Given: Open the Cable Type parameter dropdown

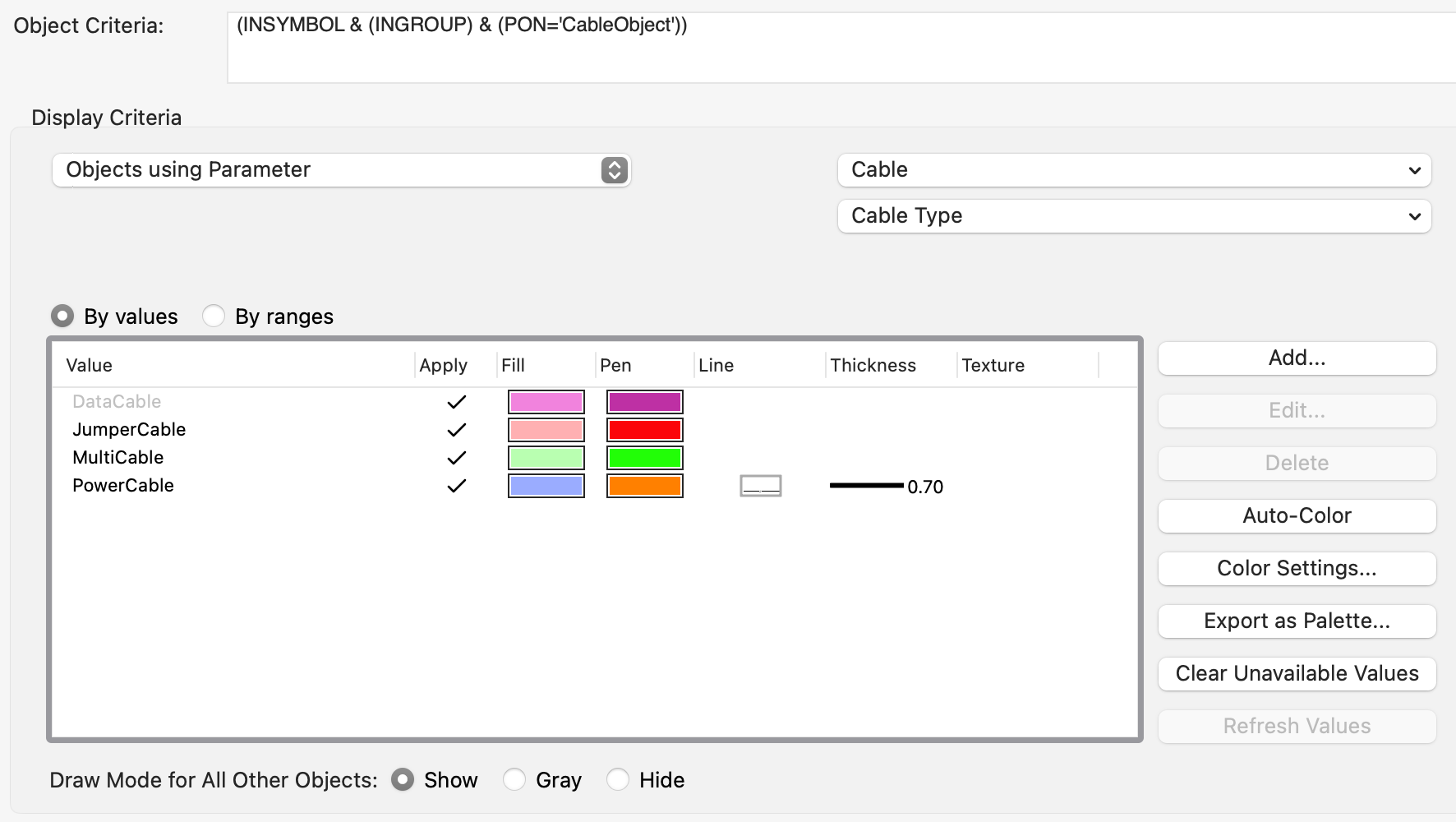Looking at the screenshot, I should pyautogui.click(x=1134, y=216).
